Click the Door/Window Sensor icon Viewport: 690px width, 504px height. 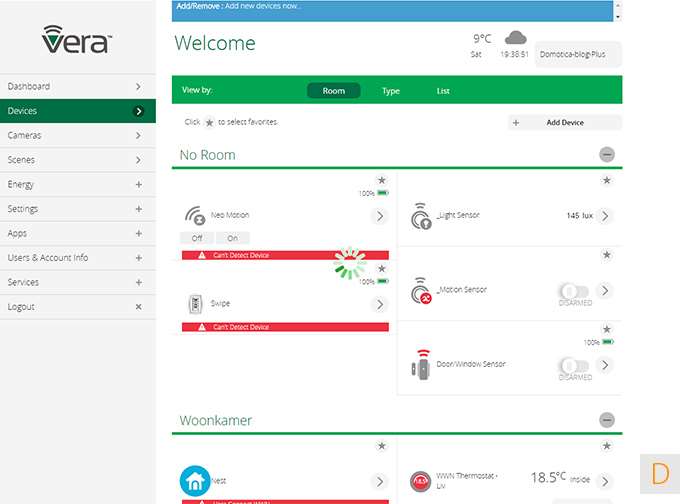pos(420,364)
